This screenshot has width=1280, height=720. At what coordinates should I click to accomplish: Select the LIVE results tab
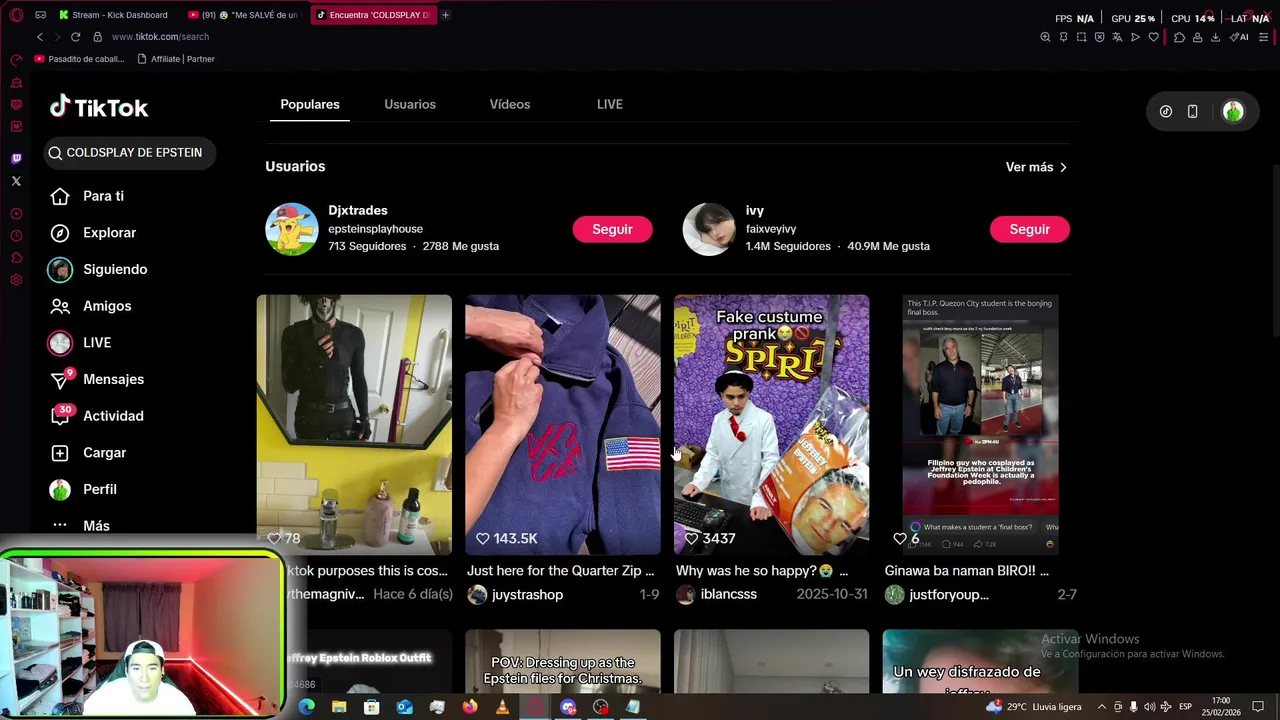[x=610, y=104]
